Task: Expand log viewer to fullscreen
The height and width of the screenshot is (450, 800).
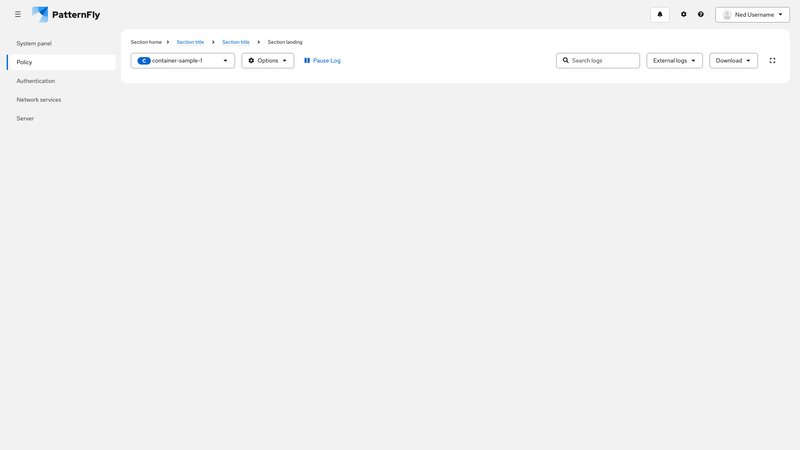Action: pos(772,61)
